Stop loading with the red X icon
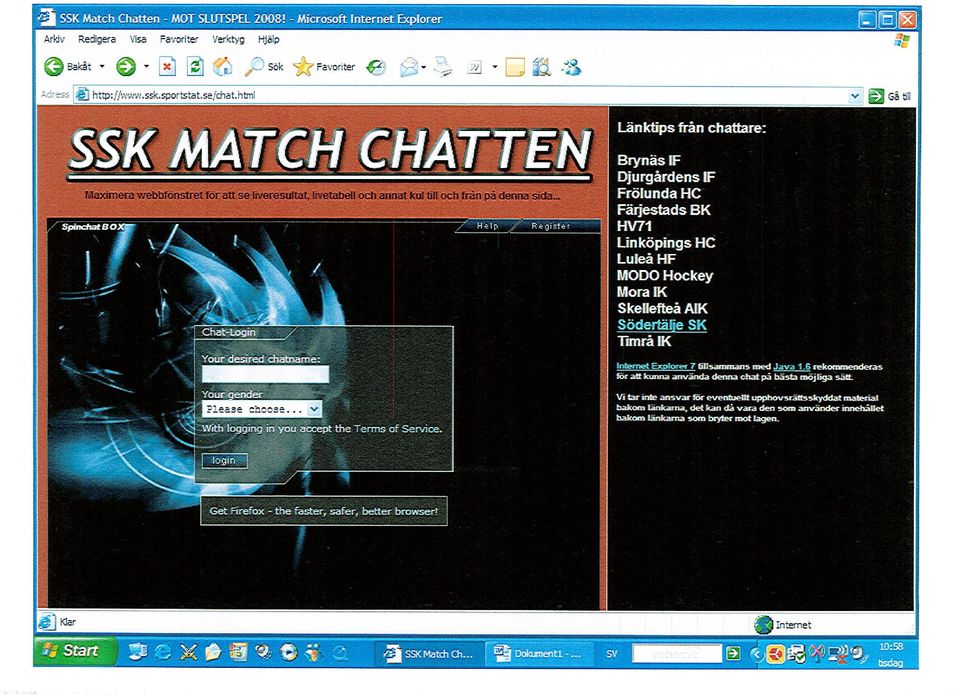The width and height of the screenshot is (959, 696). point(167,67)
